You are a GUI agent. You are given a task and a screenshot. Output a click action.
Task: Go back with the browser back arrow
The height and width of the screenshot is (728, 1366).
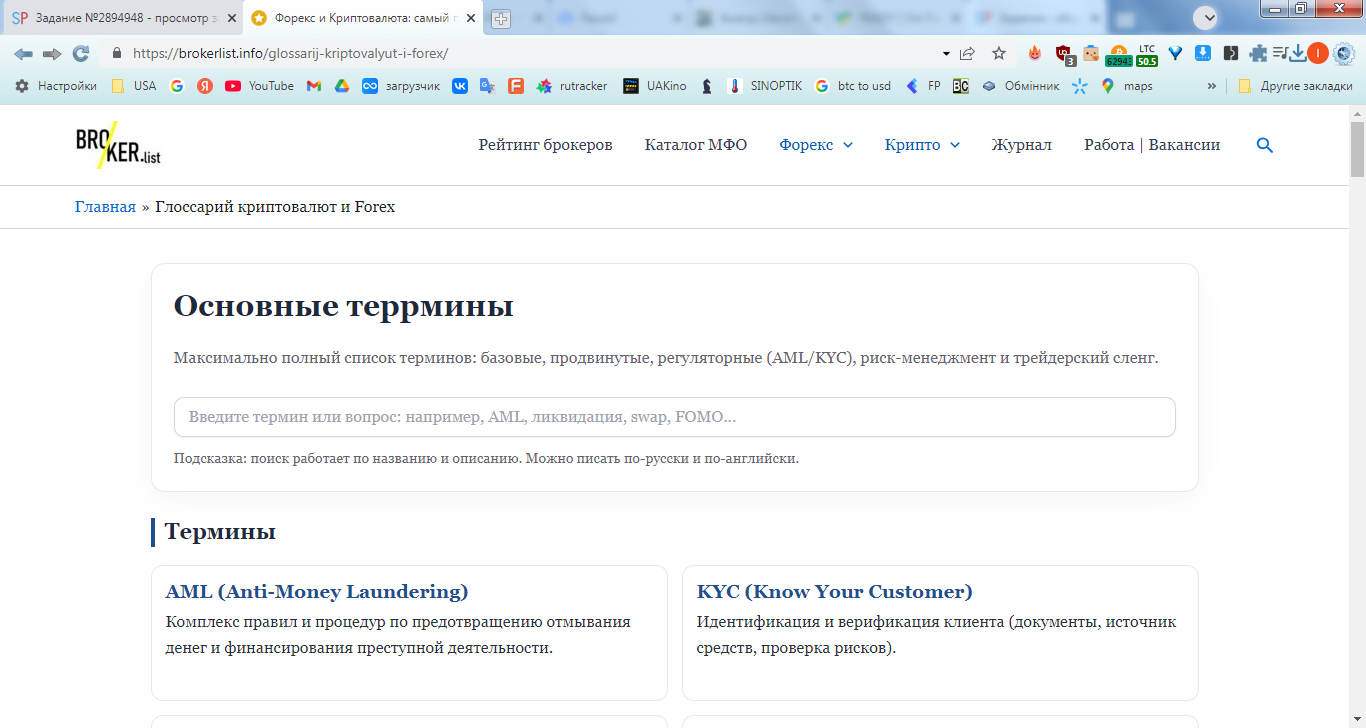point(23,54)
